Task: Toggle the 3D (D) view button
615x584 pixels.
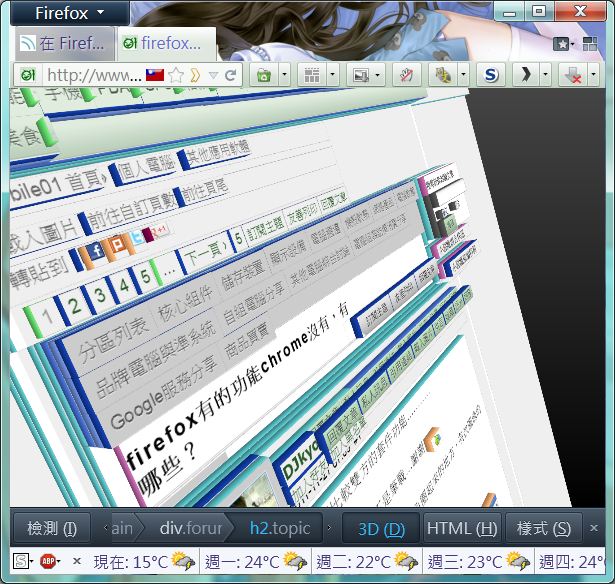Action: pos(381,528)
